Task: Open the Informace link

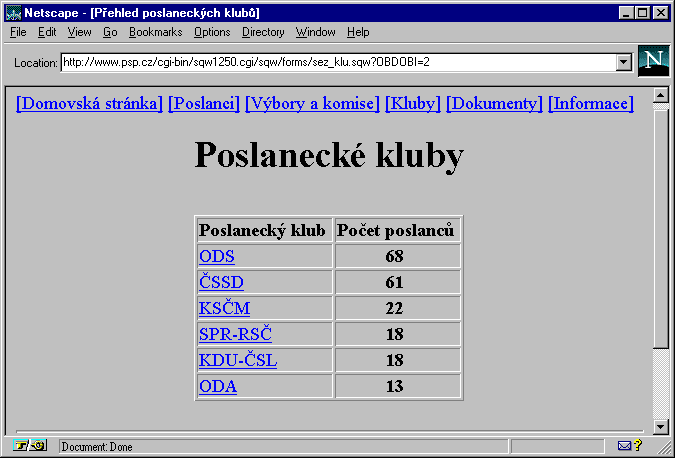Action: coord(591,104)
